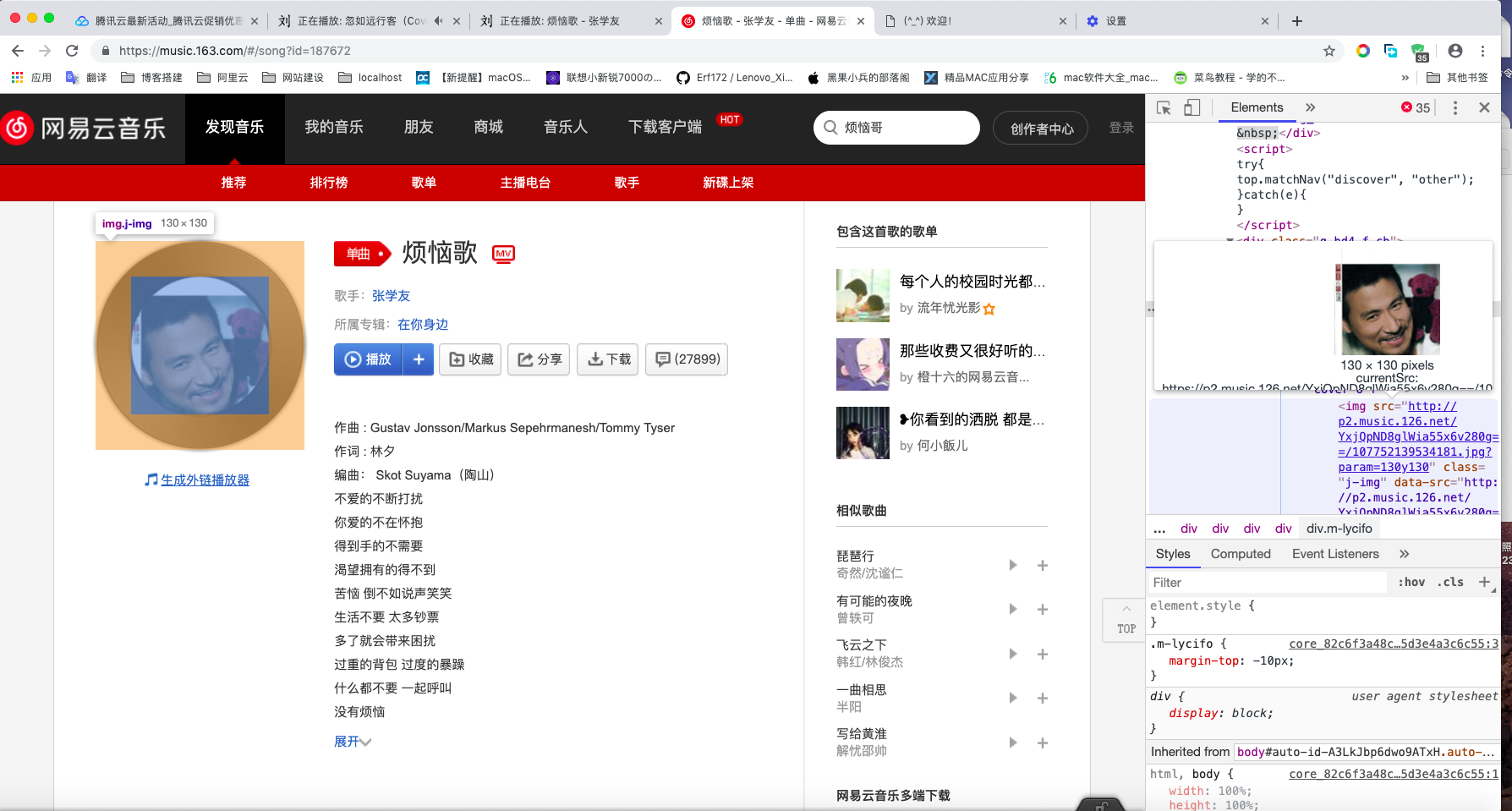Open 网站建设 bookmark folder
The height and width of the screenshot is (811, 1512).
coord(293,77)
